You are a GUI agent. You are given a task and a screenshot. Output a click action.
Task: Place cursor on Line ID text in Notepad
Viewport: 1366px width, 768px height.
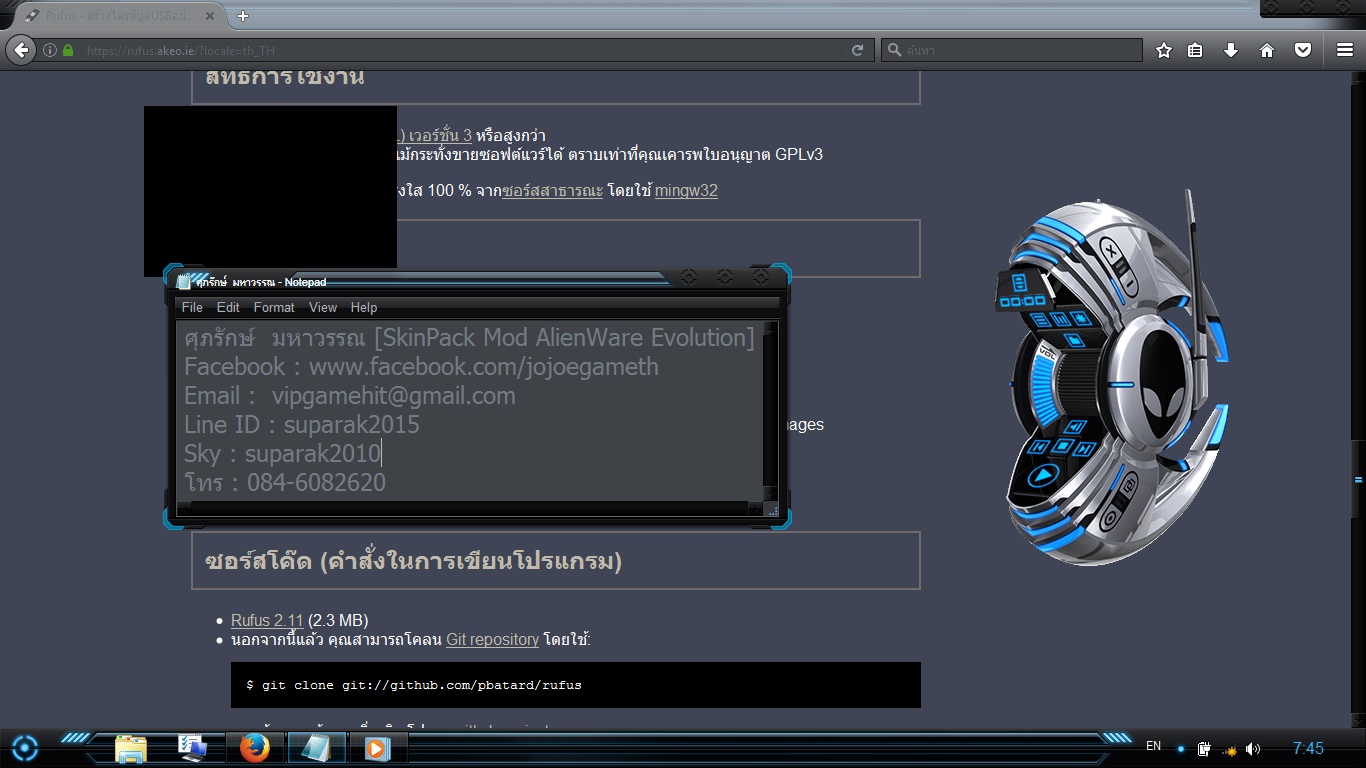point(302,425)
